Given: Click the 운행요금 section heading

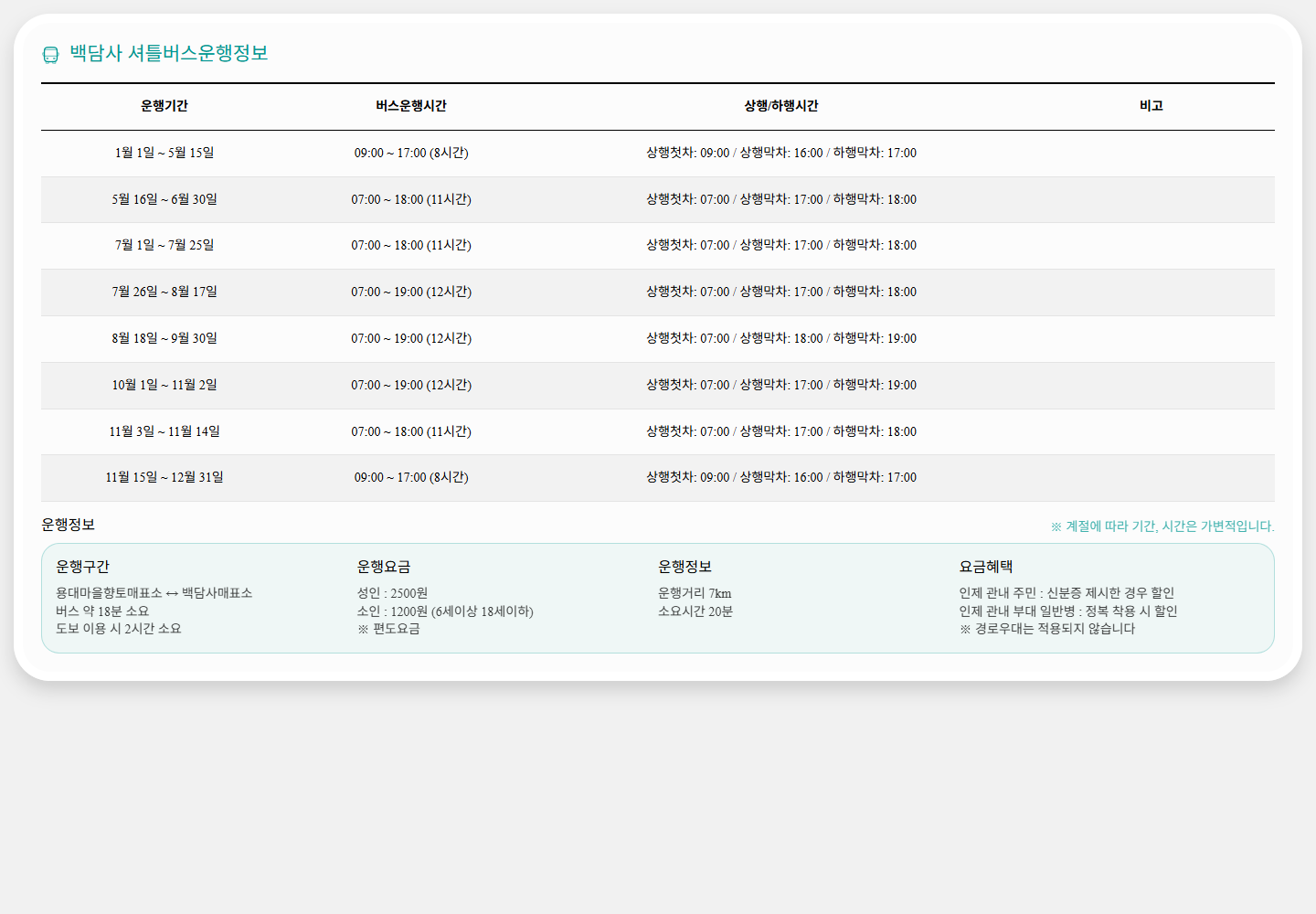Looking at the screenshot, I should click(384, 567).
